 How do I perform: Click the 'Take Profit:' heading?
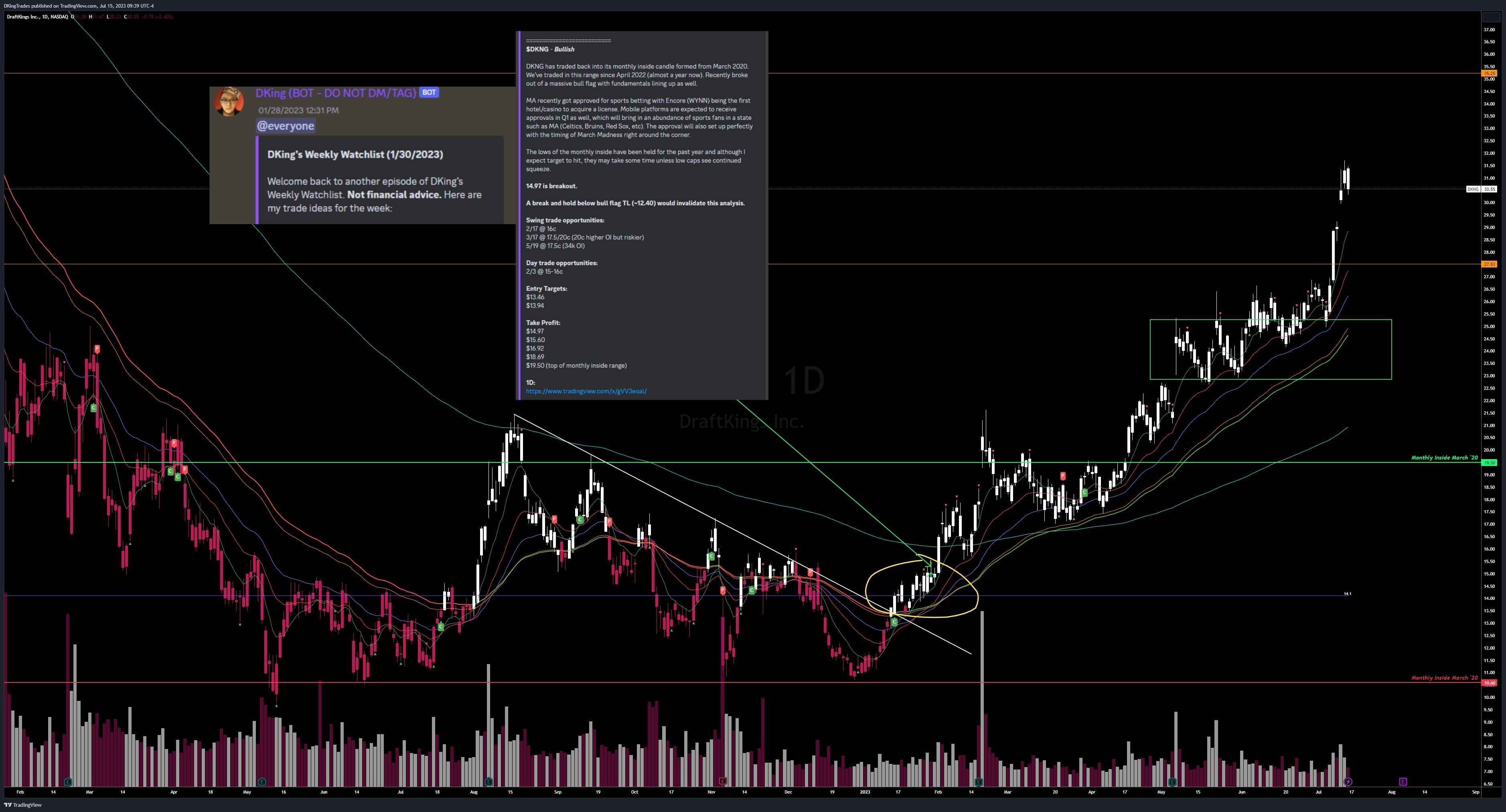(x=543, y=323)
